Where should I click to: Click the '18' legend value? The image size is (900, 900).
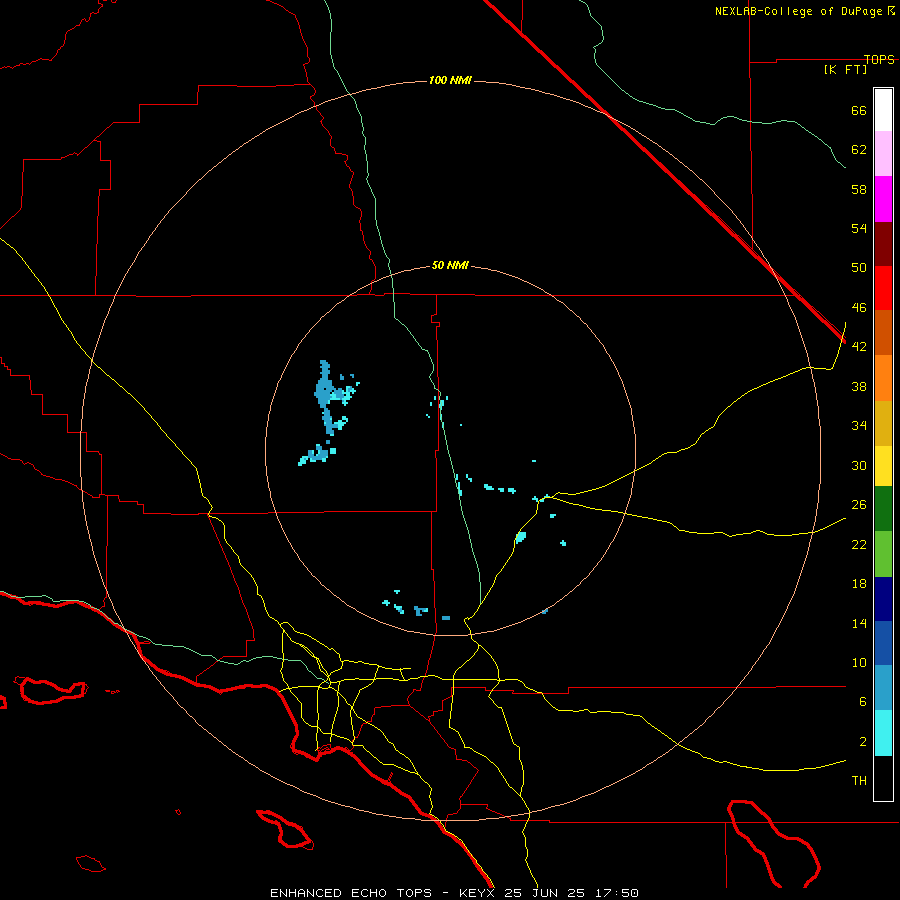click(x=859, y=584)
